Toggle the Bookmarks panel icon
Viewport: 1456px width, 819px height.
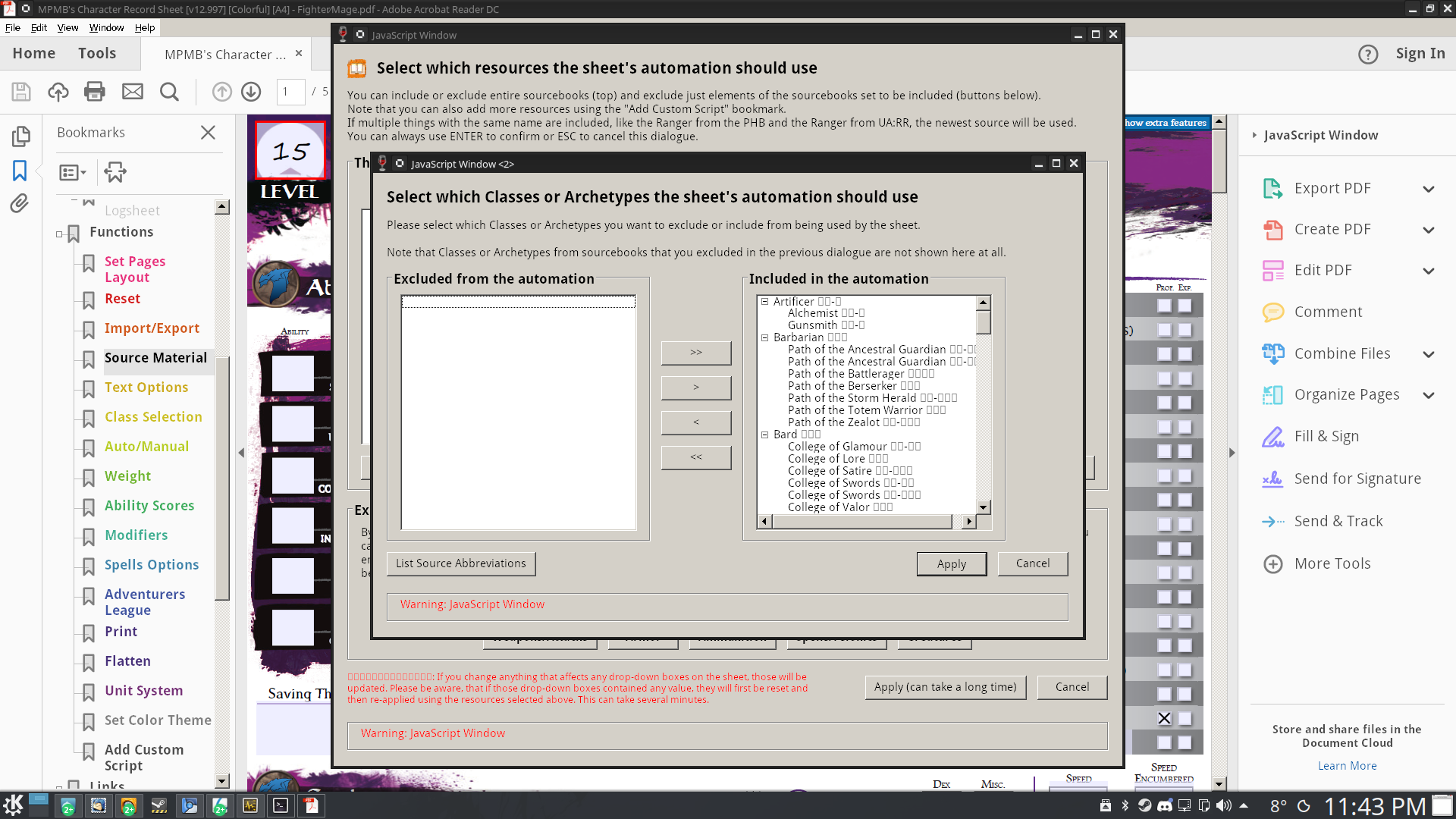tap(20, 171)
